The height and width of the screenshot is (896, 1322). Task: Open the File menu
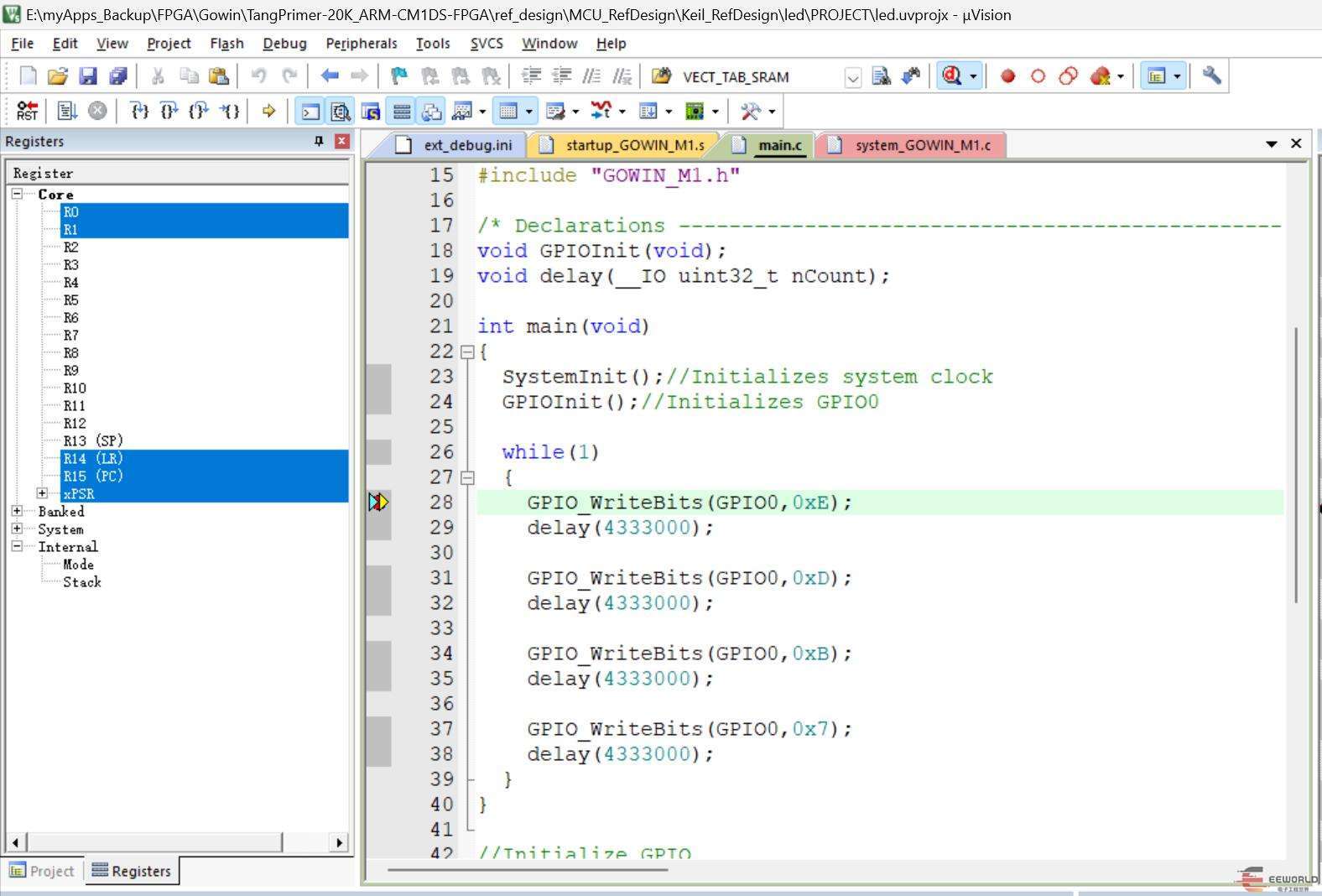click(x=22, y=44)
